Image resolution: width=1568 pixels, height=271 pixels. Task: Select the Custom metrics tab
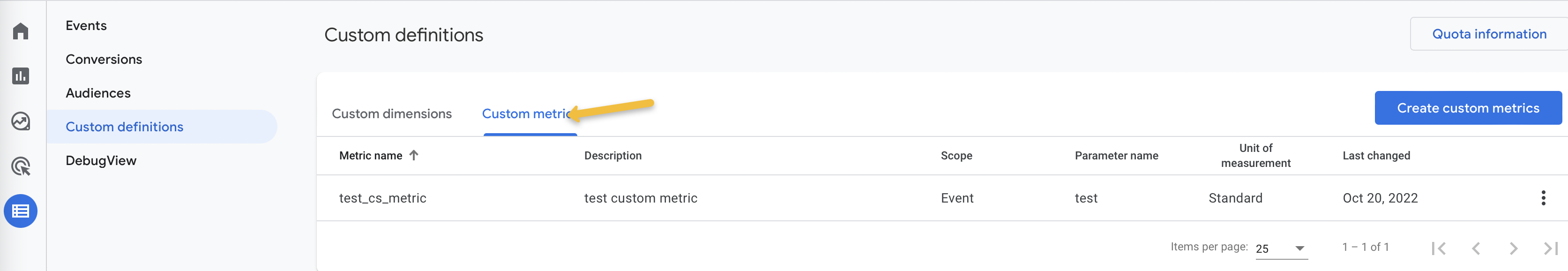527,114
